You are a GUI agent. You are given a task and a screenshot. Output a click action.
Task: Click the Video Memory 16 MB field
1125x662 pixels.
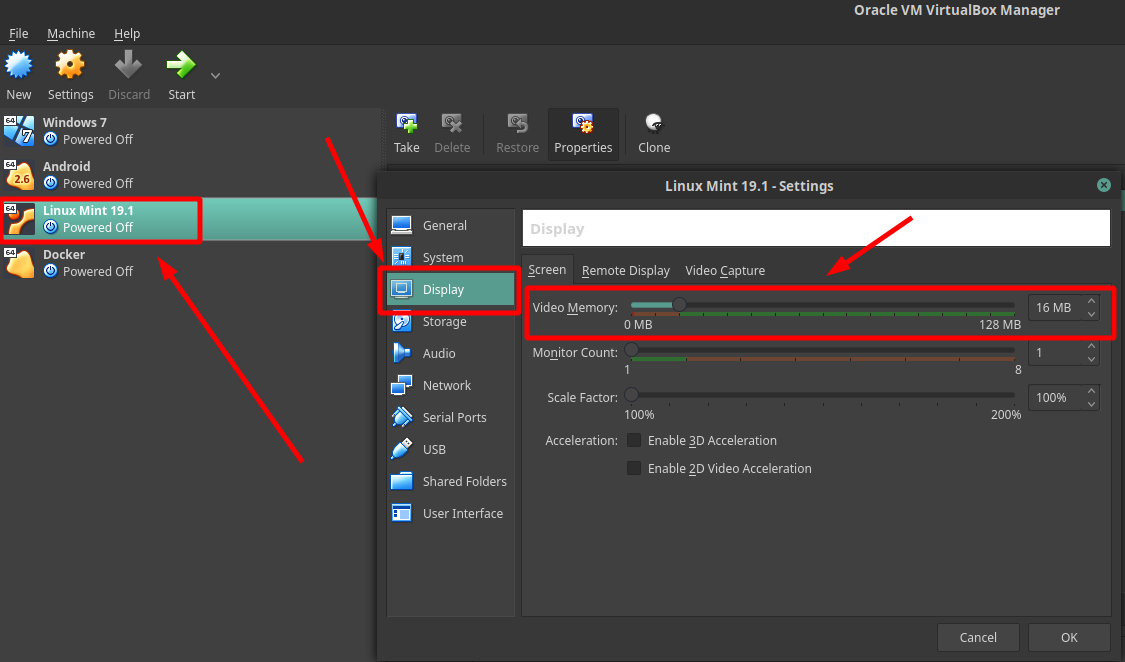[x=1055, y=307]
